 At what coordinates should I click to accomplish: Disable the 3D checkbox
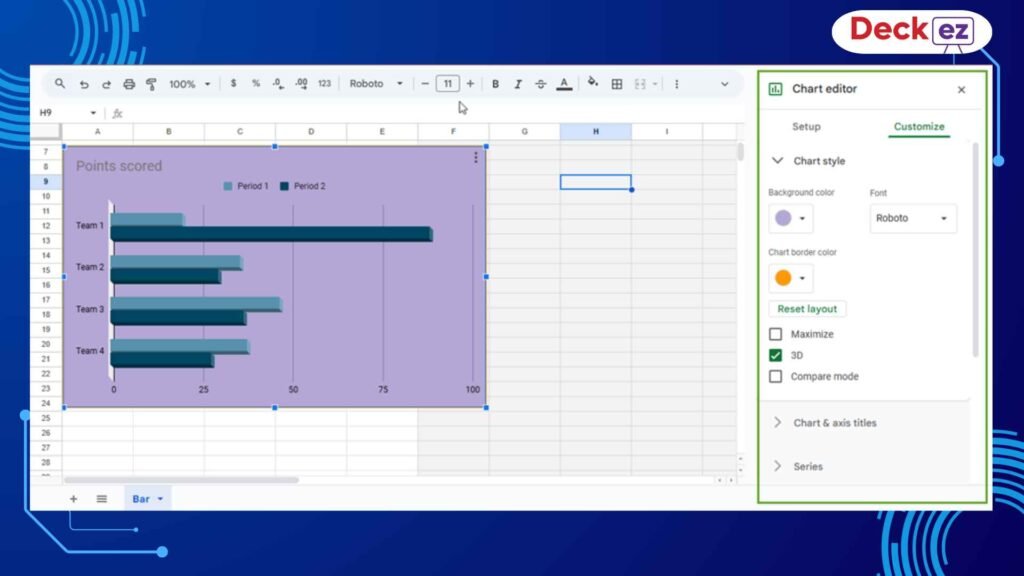tap(775, 355)
